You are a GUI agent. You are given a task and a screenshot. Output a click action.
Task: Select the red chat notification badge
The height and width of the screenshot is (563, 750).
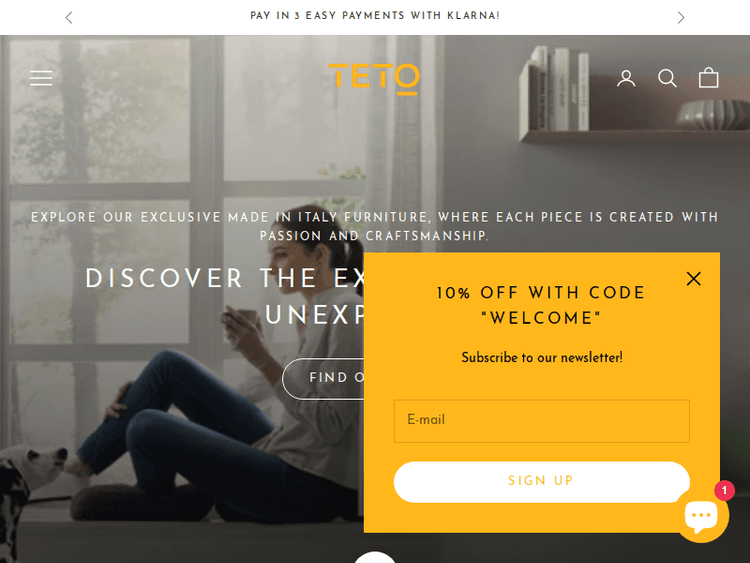pyautogui.click(x=724, y=490)
